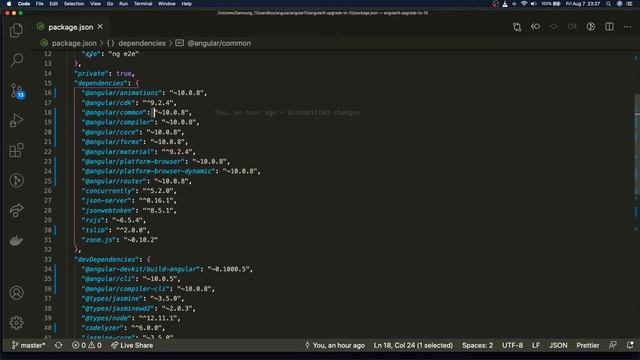Open the Edit menu

point(53,4)
